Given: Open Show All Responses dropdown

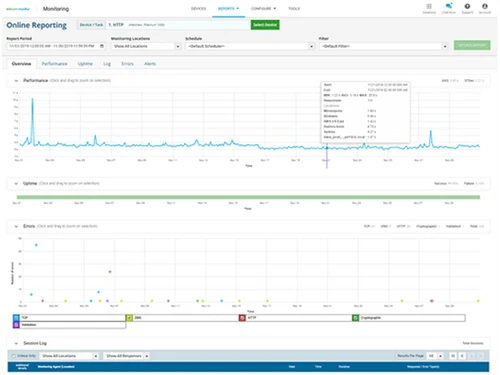Looking at the screenshot, I should 126,356.
